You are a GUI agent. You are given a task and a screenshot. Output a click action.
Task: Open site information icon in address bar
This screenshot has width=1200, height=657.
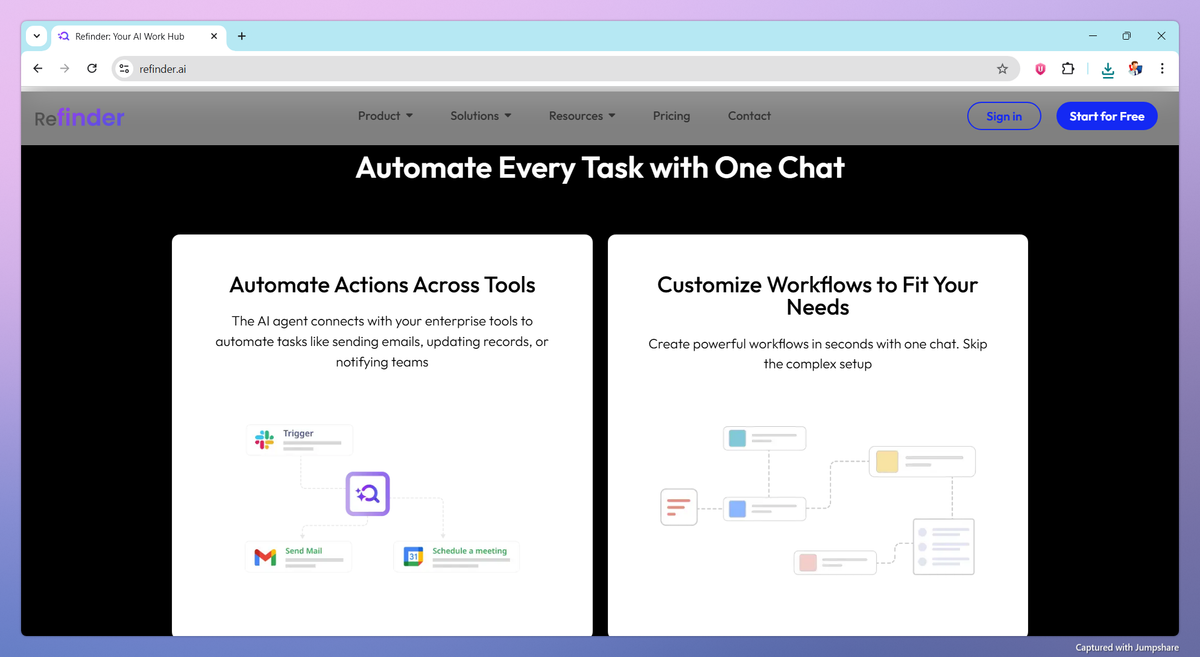point(124,69)
